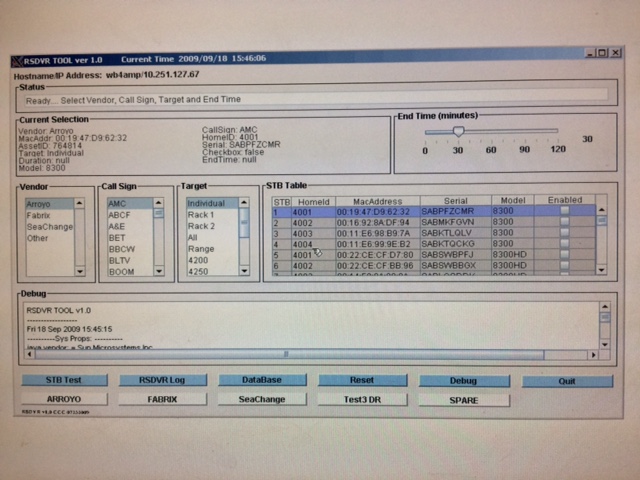Click Debug panel scroll up arrow

605,307
